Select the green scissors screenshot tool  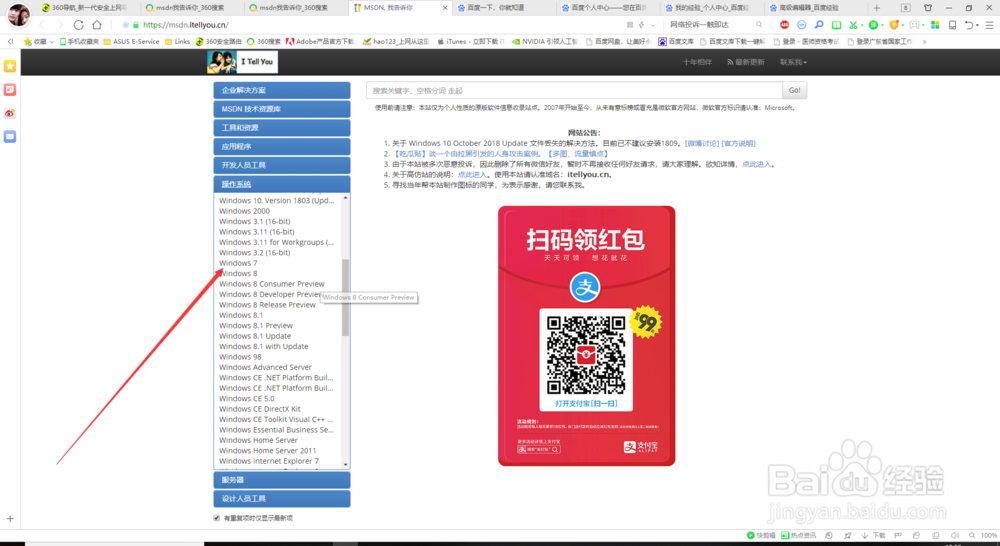pyautogui.click(x=853, y=25)
